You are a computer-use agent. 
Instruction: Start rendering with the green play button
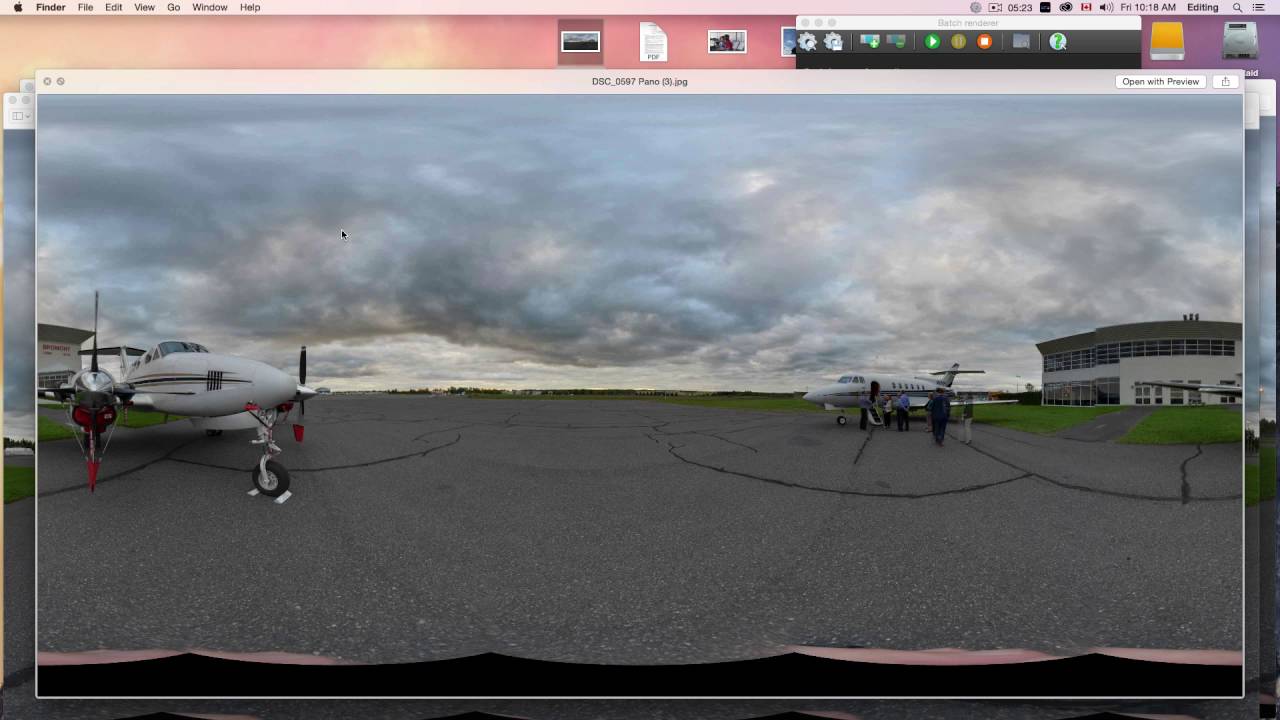(932, 42)
